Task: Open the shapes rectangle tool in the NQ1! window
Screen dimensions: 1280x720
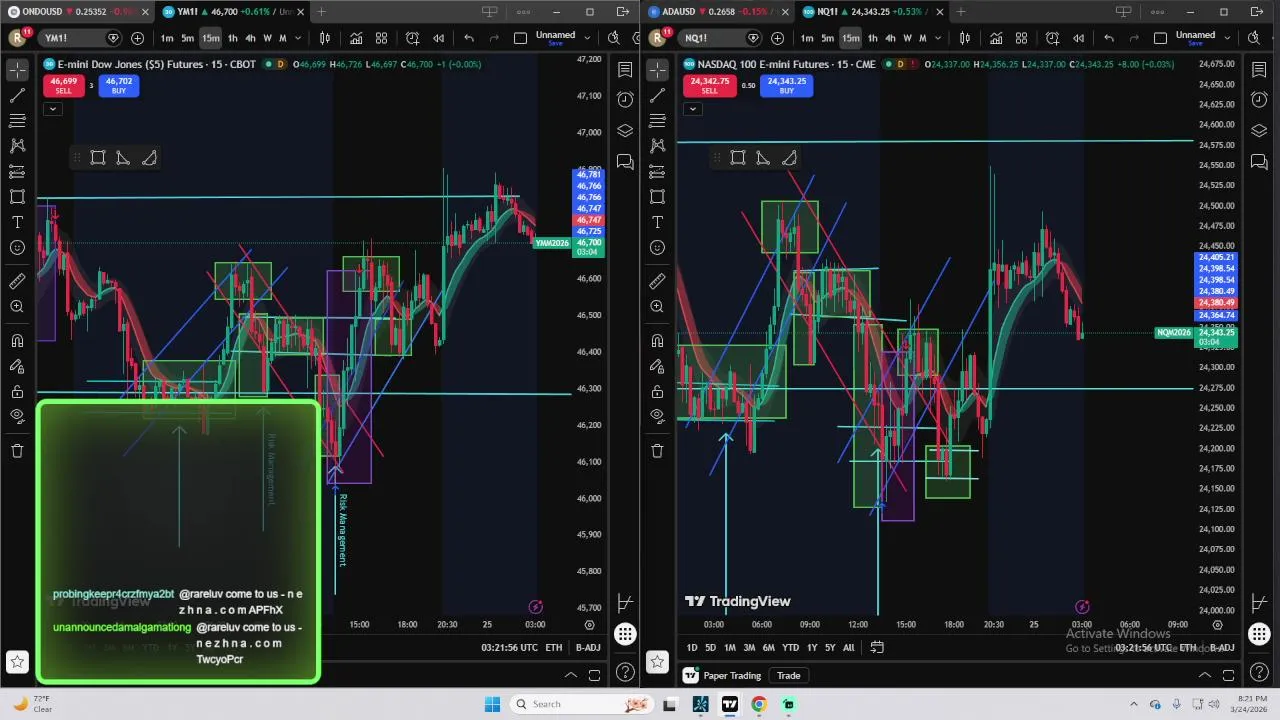Action: coord(657,196)
